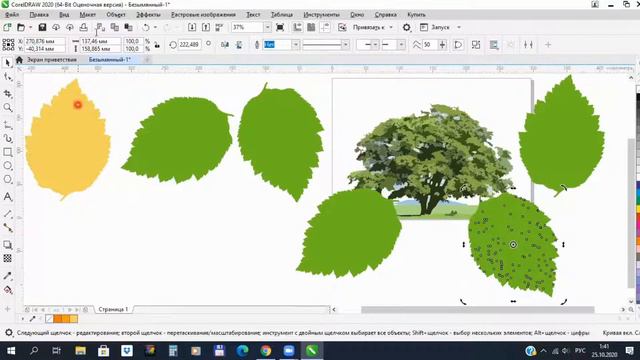The height and width of the screenshot is (360, 640).
Task: Click the rotation angle field 222,489
Action: tap(189, 44)
